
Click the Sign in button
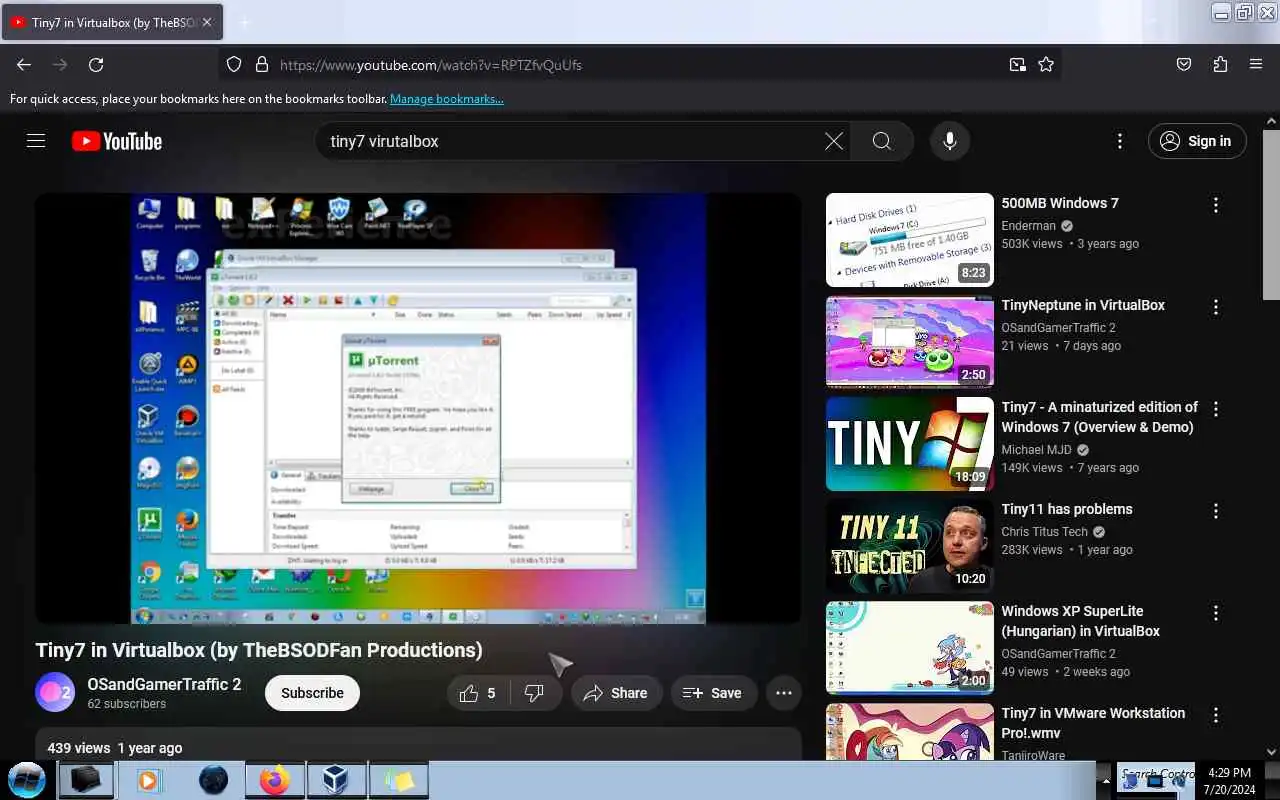(1197, 141)
